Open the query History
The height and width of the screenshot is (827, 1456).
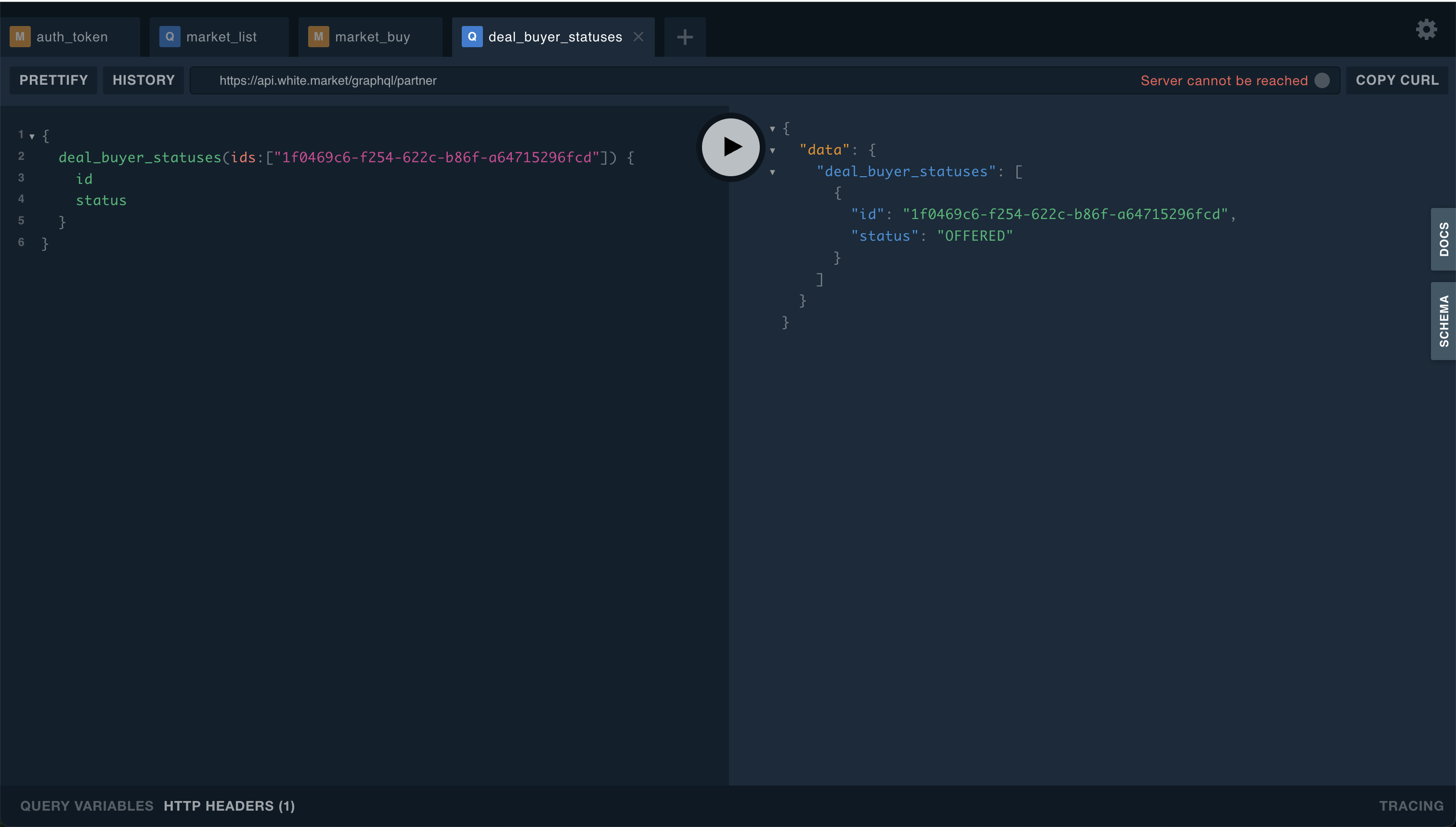[143, 80]
